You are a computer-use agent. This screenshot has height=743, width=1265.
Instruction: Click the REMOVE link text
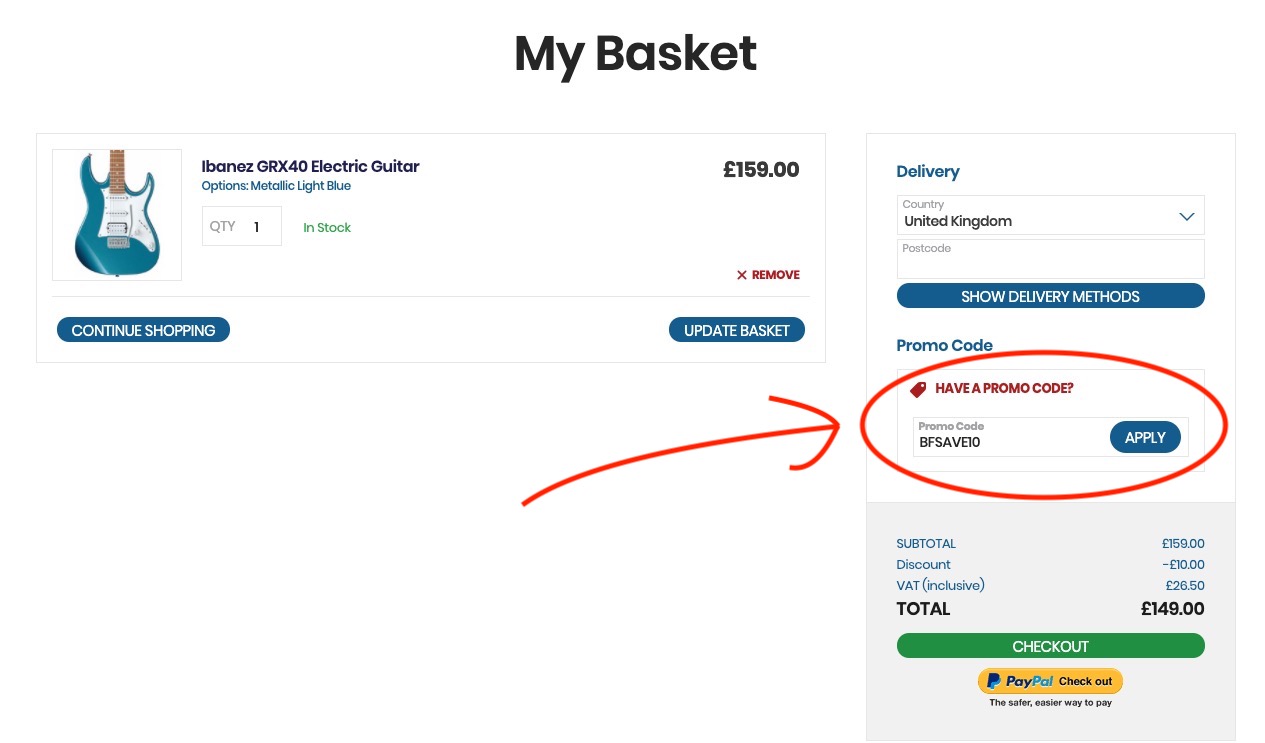tap(776, 275)
